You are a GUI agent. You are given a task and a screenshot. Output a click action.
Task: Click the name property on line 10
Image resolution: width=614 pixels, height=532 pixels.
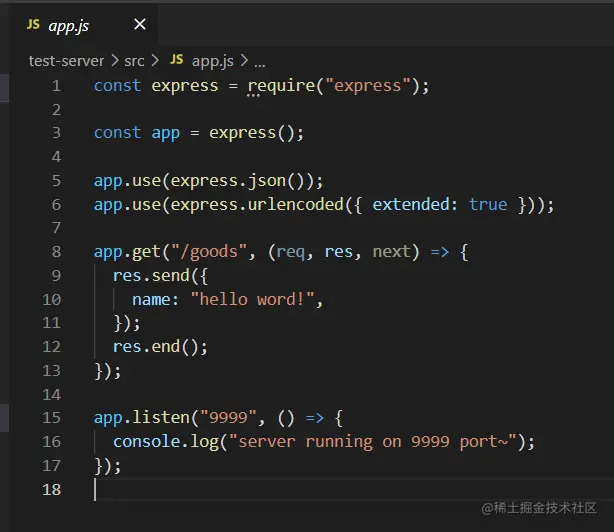(x=151, y=299)
